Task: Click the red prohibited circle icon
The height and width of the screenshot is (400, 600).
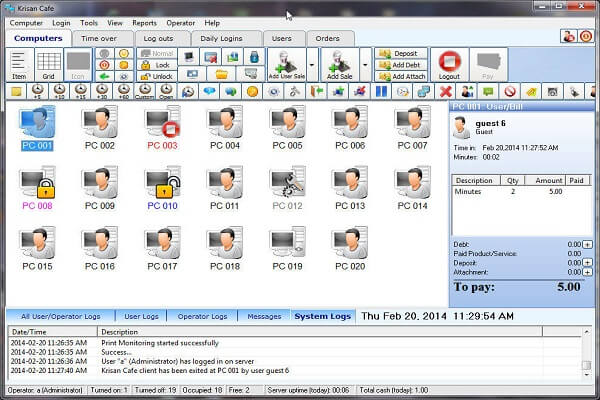Action: click(x=510, y=92)
